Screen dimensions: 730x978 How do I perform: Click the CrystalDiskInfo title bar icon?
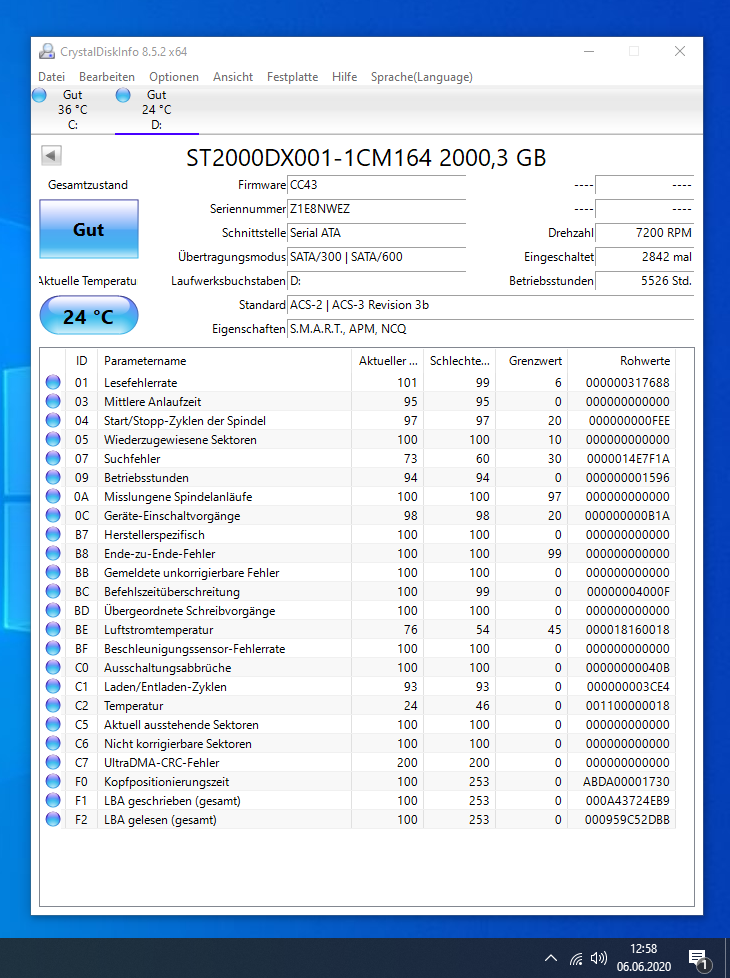(46, 52)
